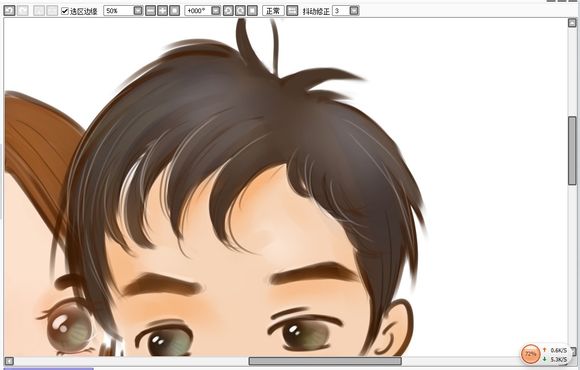Zoom out with the minus icon
Screen dimensions: 580x370
coord(150,11)
